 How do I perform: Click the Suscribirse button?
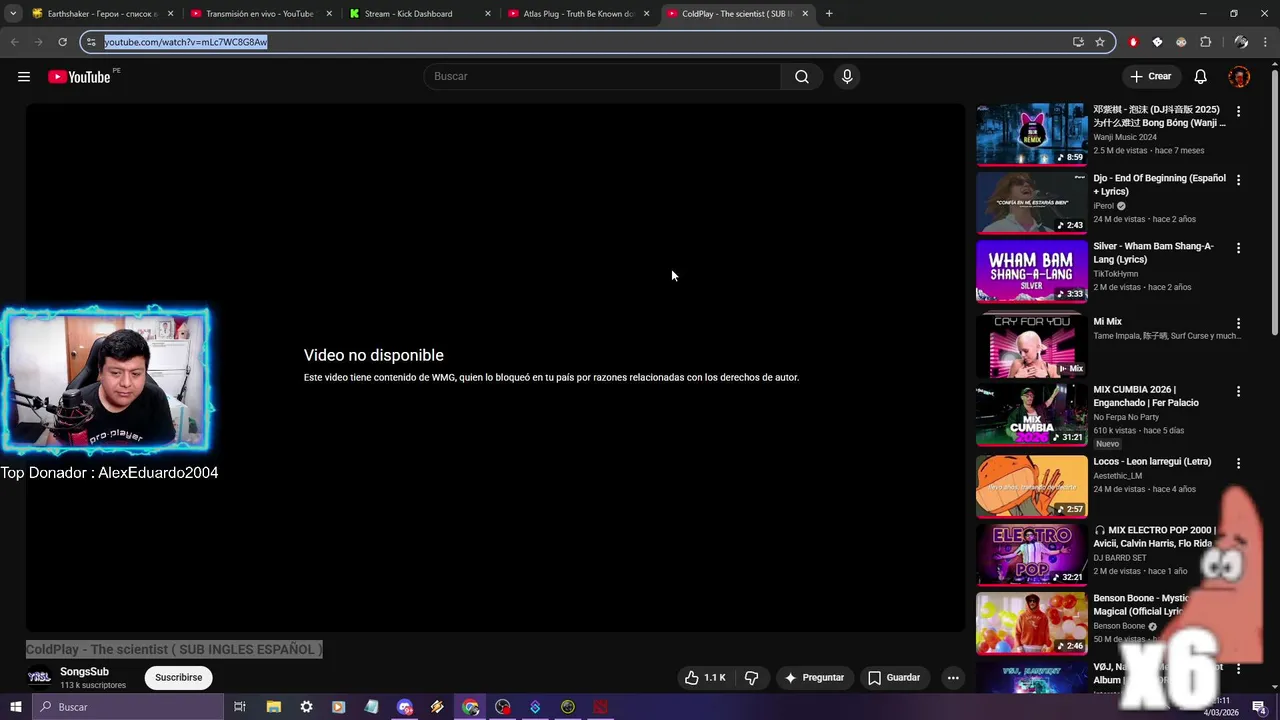pyautogui.click(x=178, y=677)
